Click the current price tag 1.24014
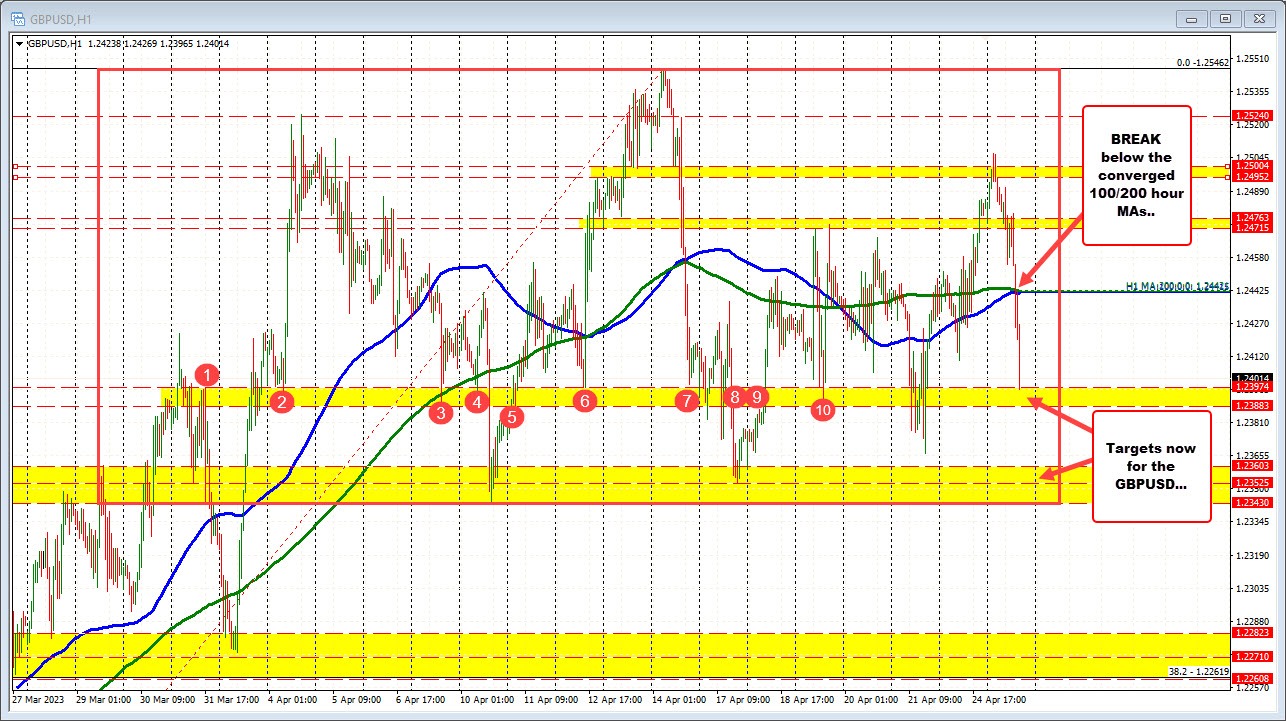This screenshot has width=1286, height=721. (1254, 378)
